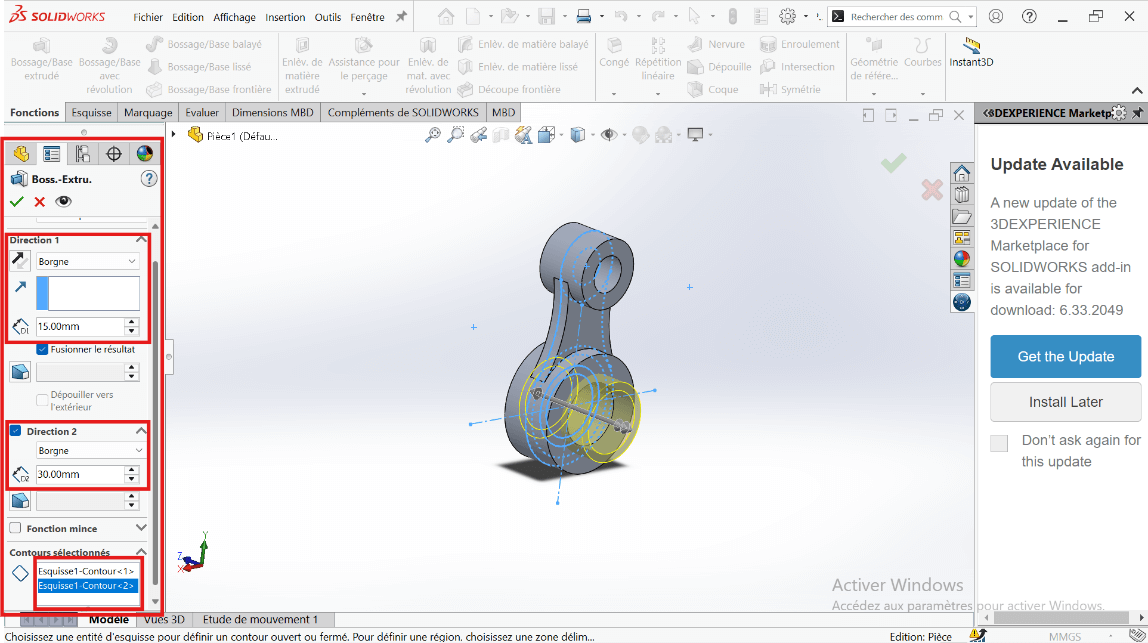The image size is (1148, 643).
Task: Uncheck Fusionner le résultat checkbox
Action: click(x=42, y=349)
